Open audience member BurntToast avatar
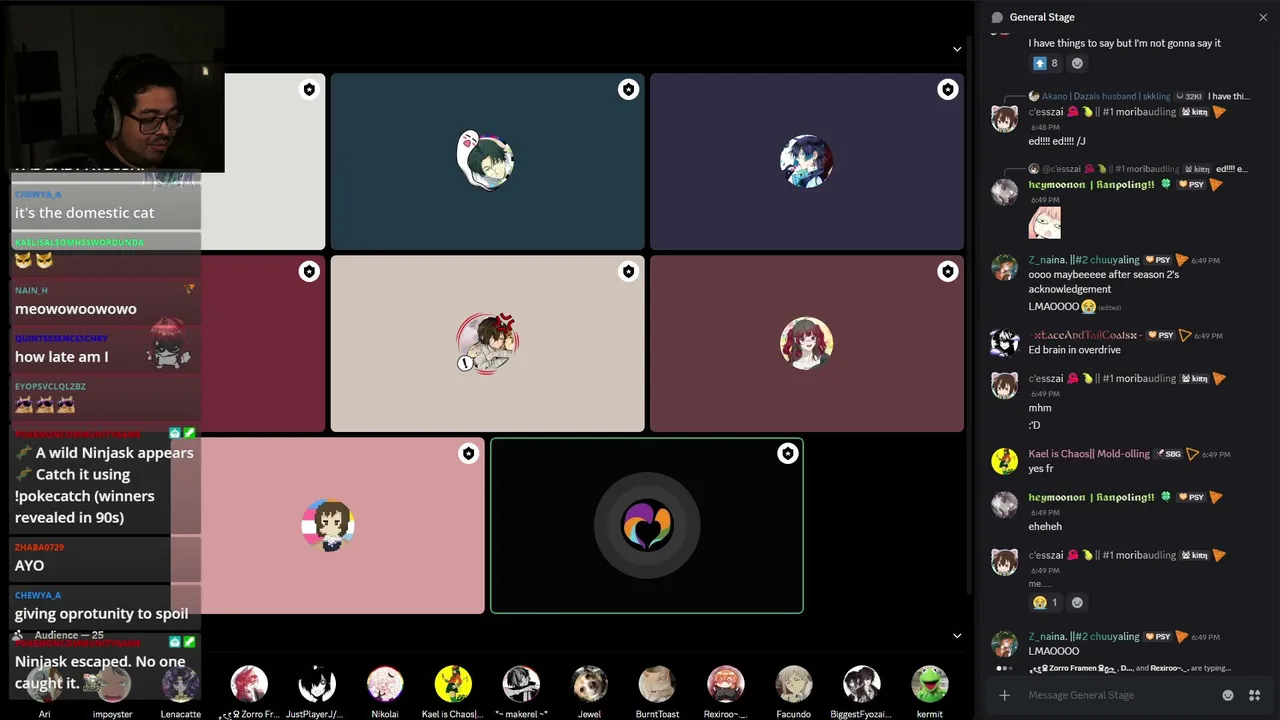 (657, 684)
